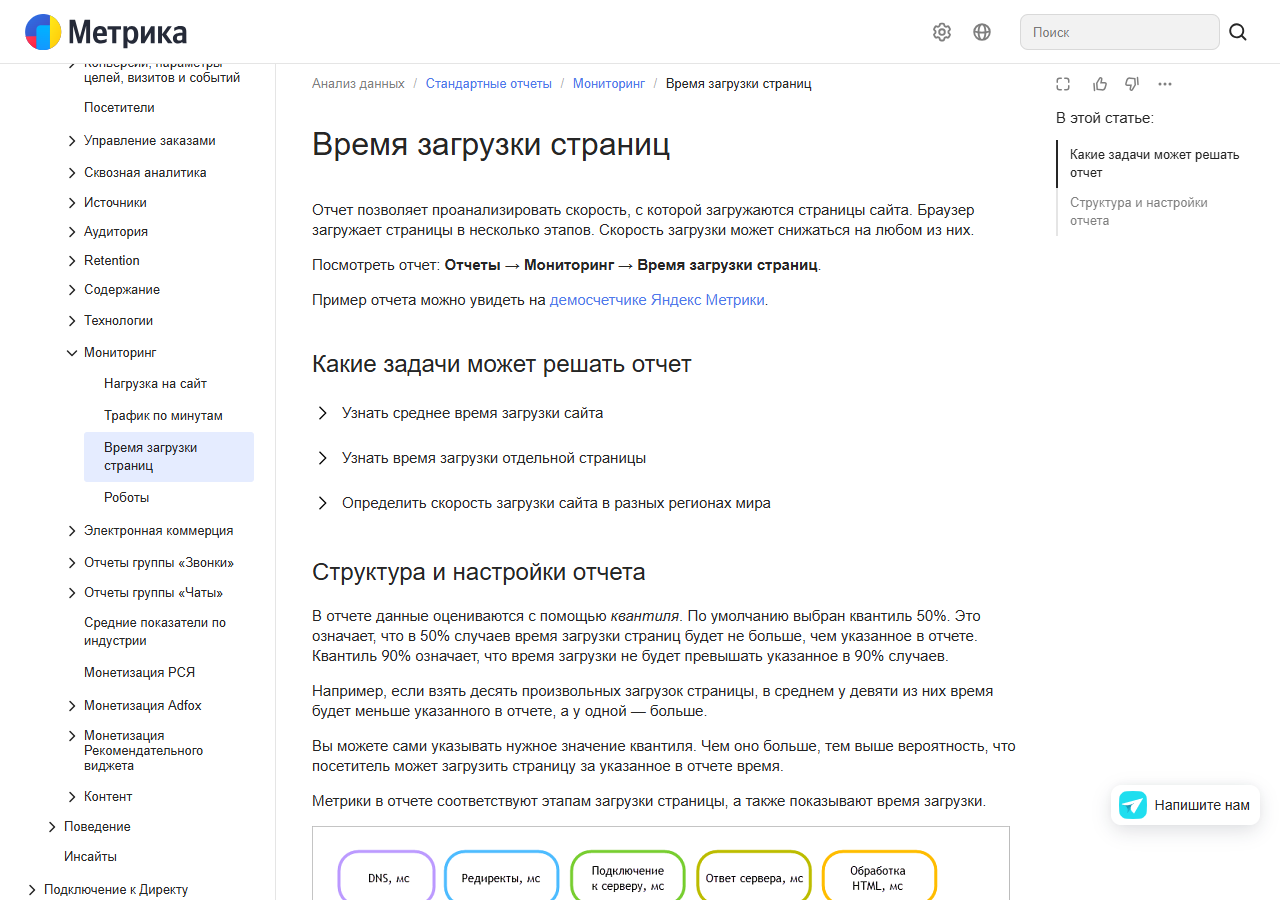Expand Управление заказами section
This screenshot has height=900, width=1280.
point(72,141)
